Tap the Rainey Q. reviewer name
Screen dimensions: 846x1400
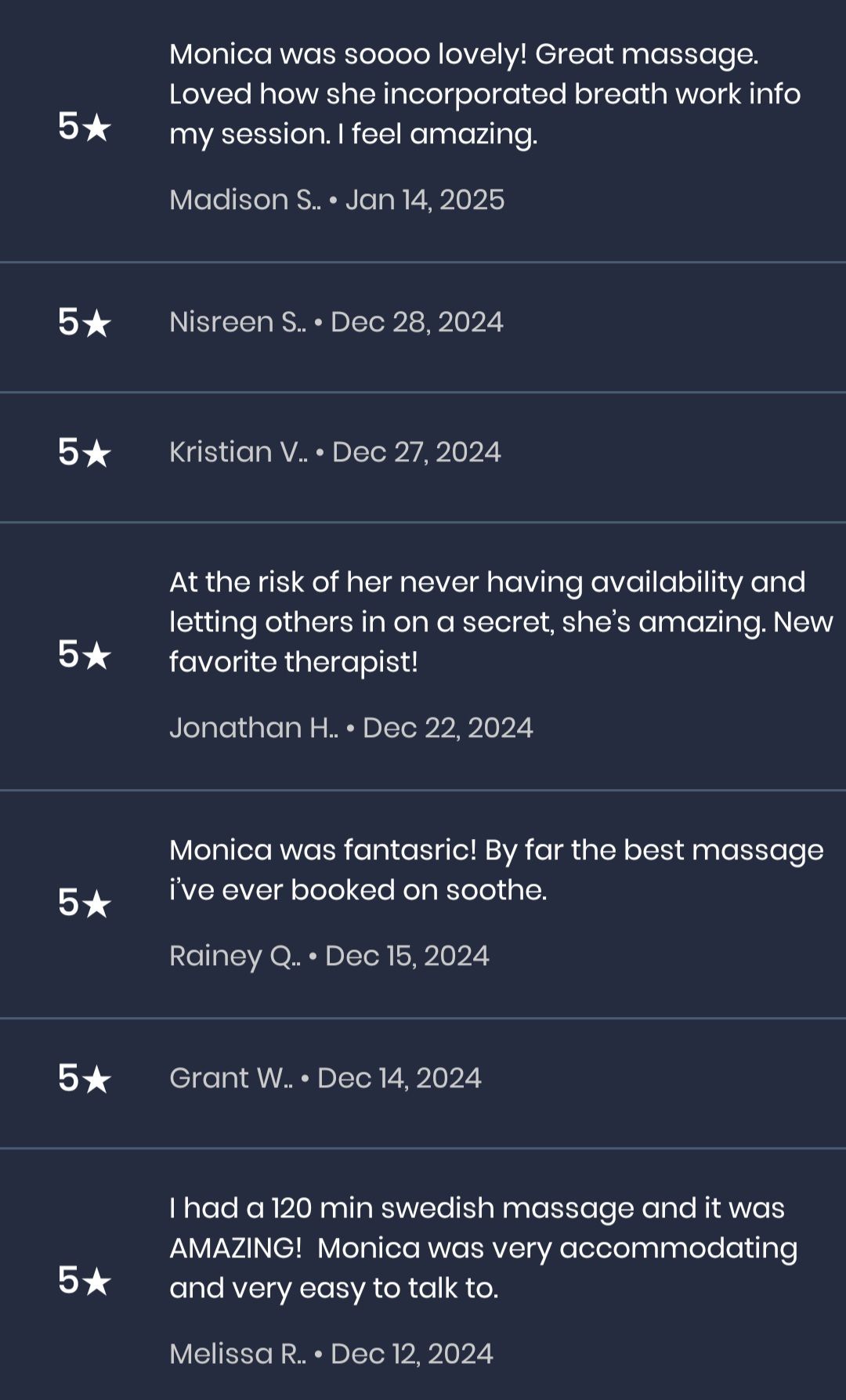[x=234, y=956]
